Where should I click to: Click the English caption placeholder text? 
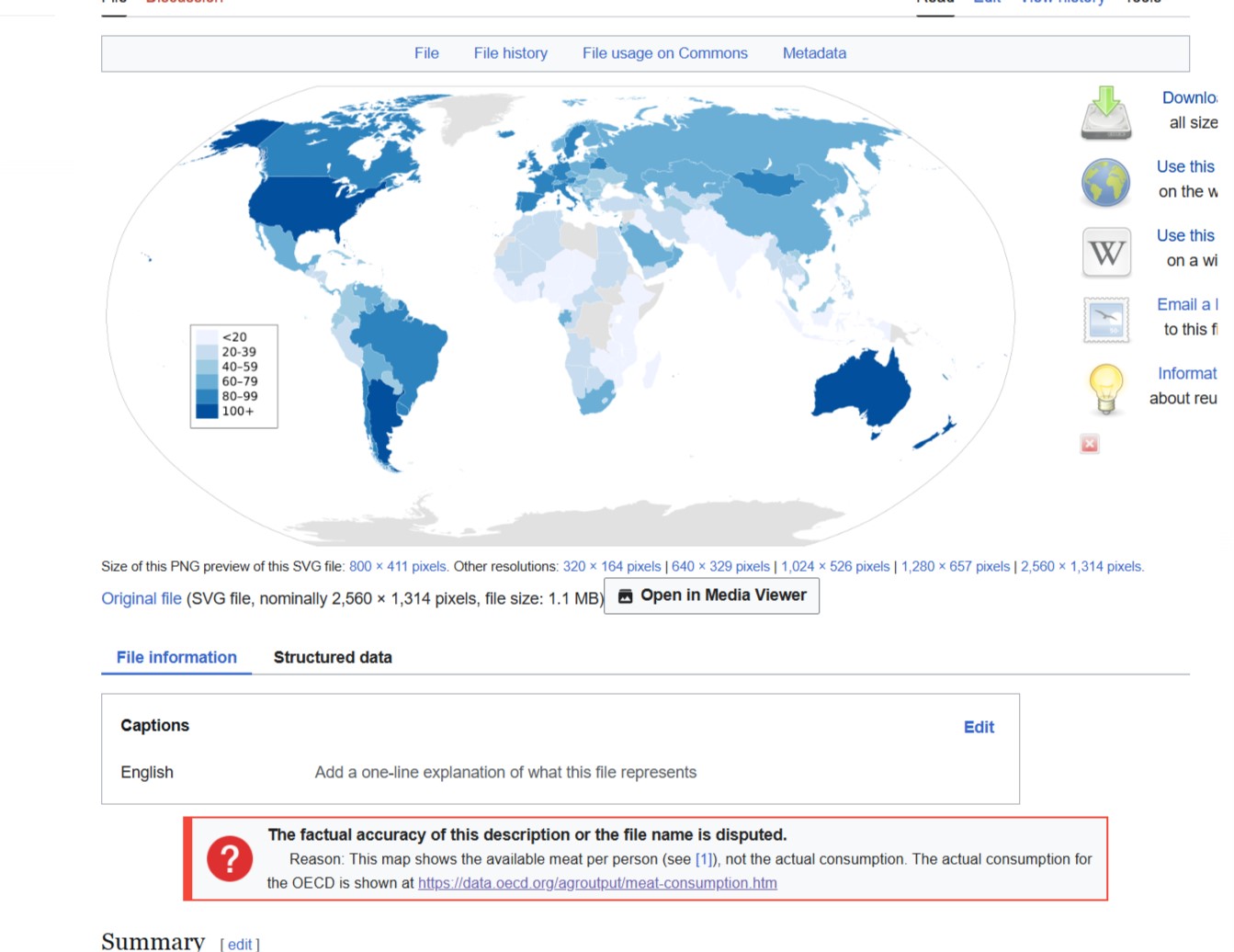coord(505,772)
